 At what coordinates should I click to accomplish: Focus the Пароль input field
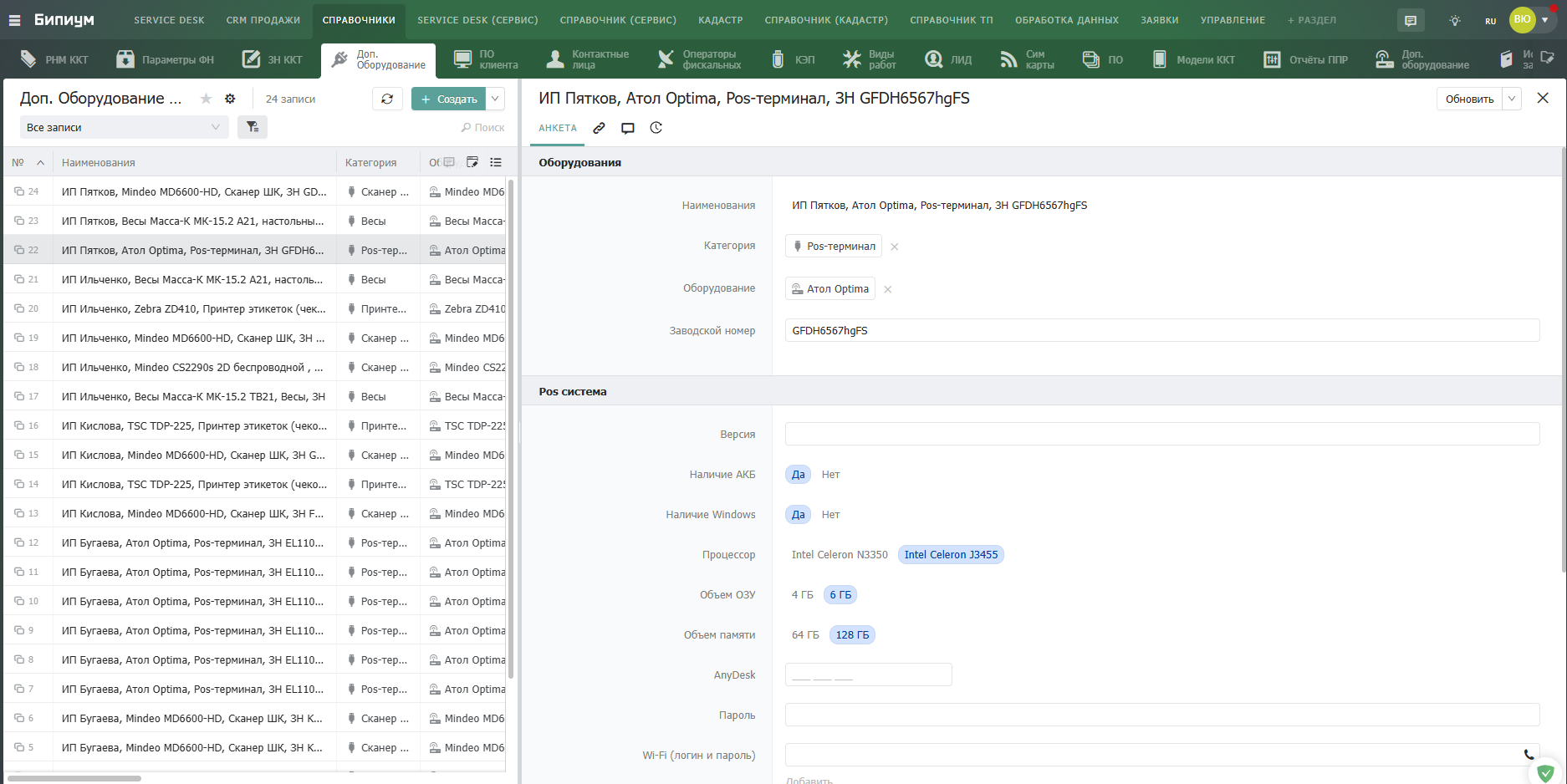click(x=1162, y=715)
